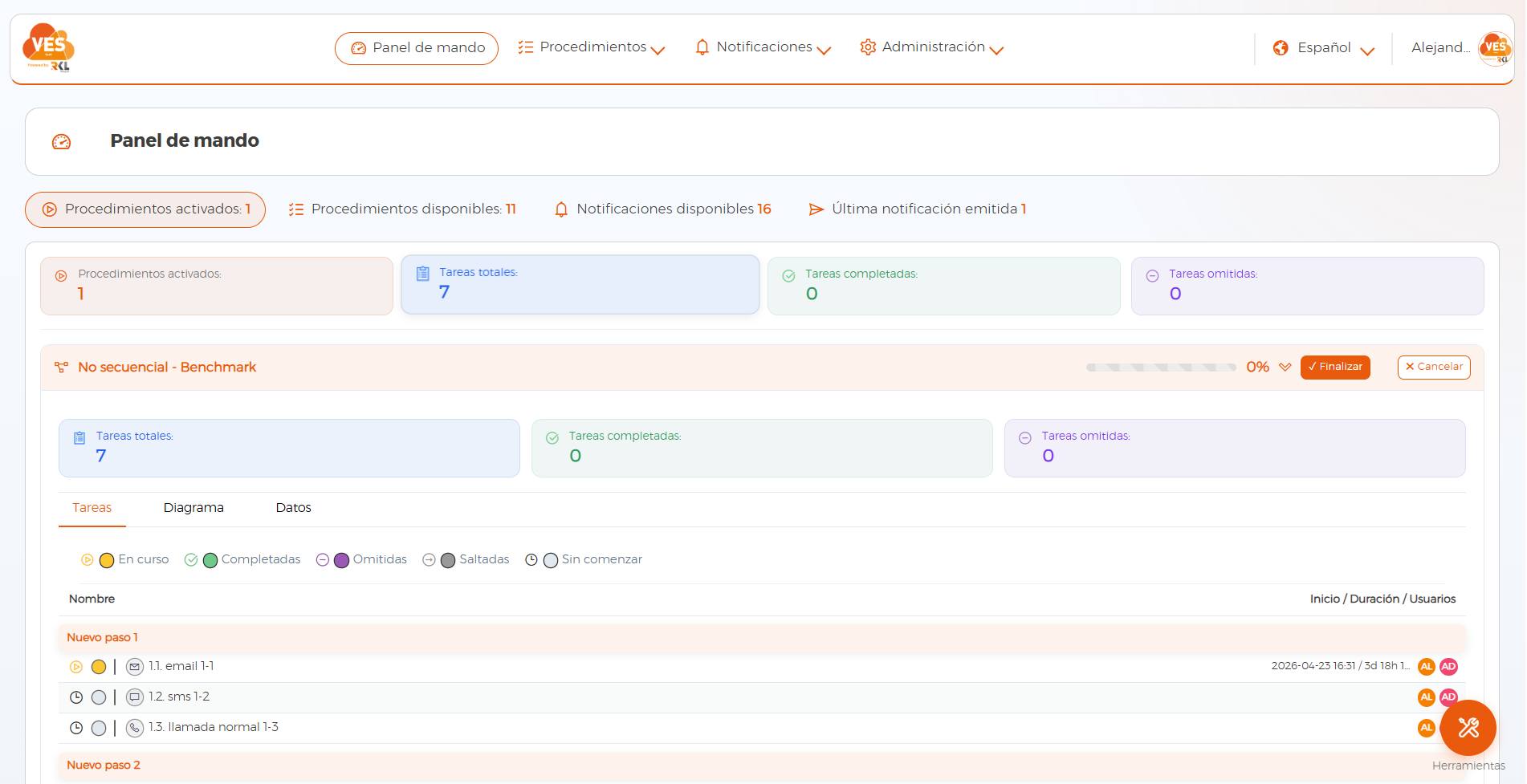Viewport: 1527px width, 784px height.
Task: Switch to the Diagrama tab
Action: pyautogui.click(x=193, y=508)
